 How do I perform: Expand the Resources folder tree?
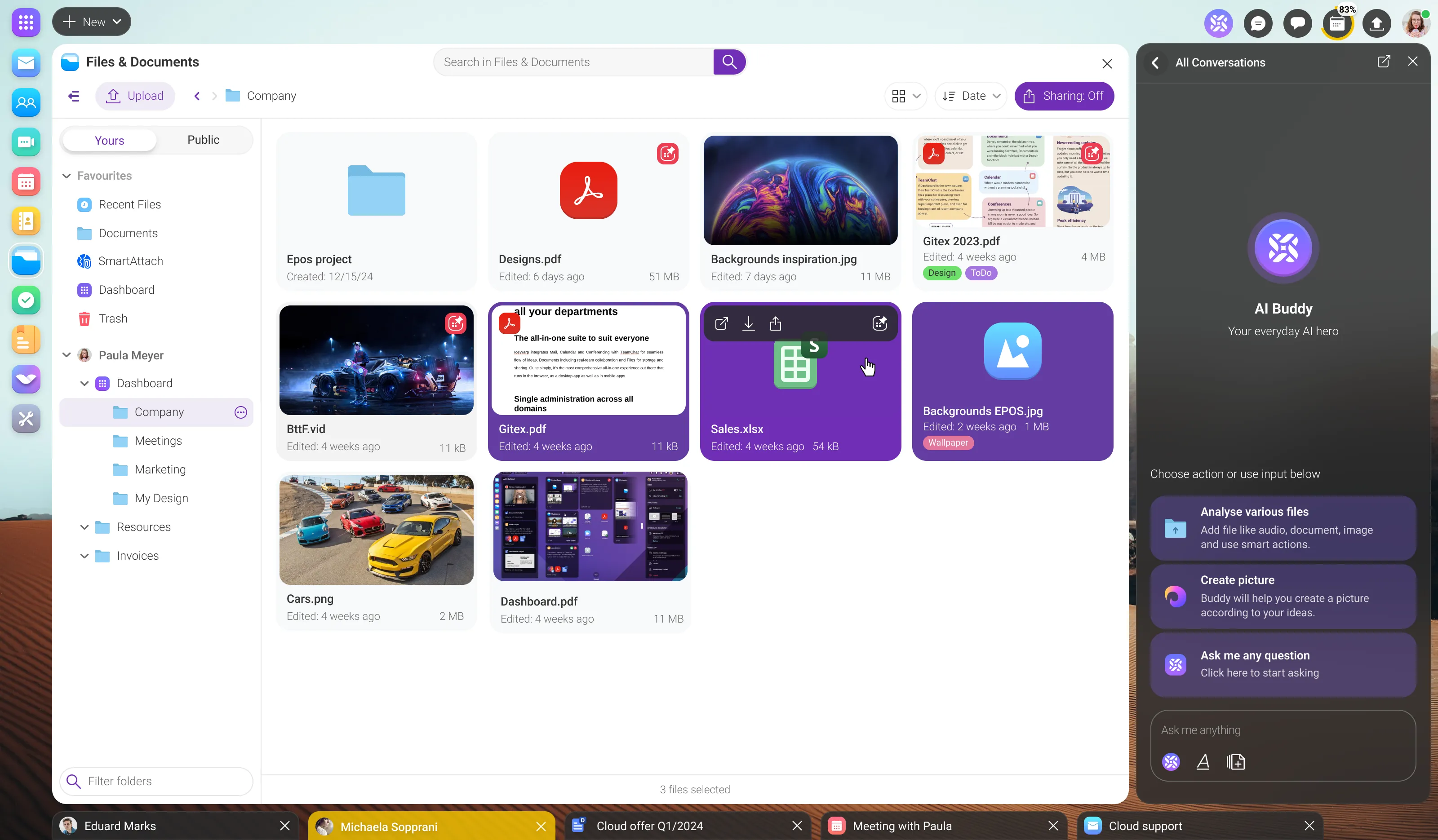[x=84, y=527]
